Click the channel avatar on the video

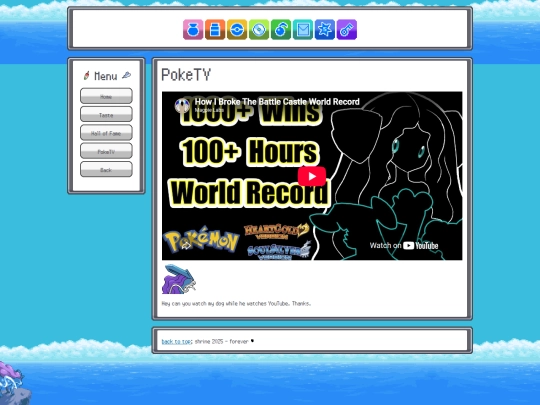click(182, 105)
